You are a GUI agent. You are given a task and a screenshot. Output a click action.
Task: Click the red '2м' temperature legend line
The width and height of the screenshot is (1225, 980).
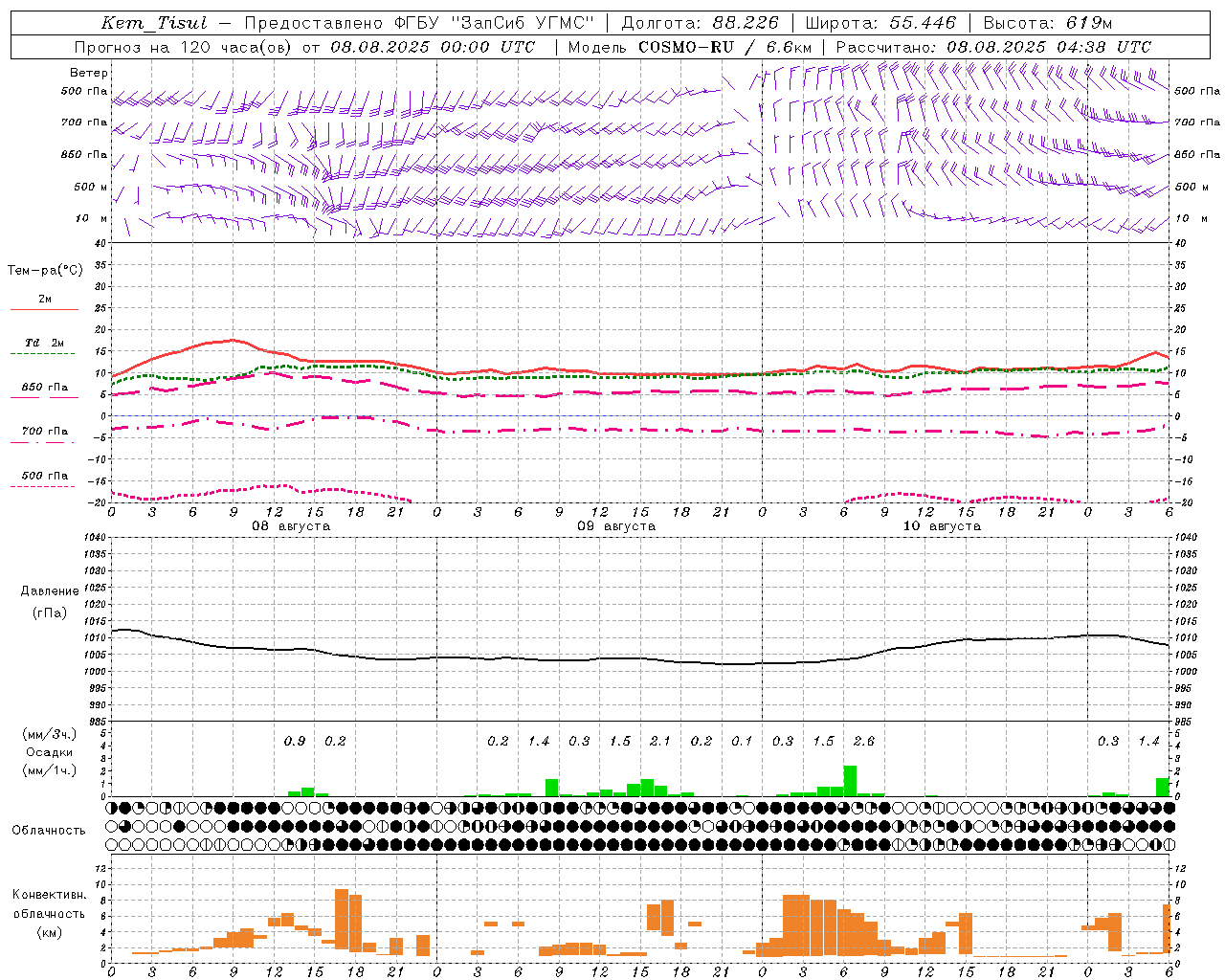tap(44, 309)
